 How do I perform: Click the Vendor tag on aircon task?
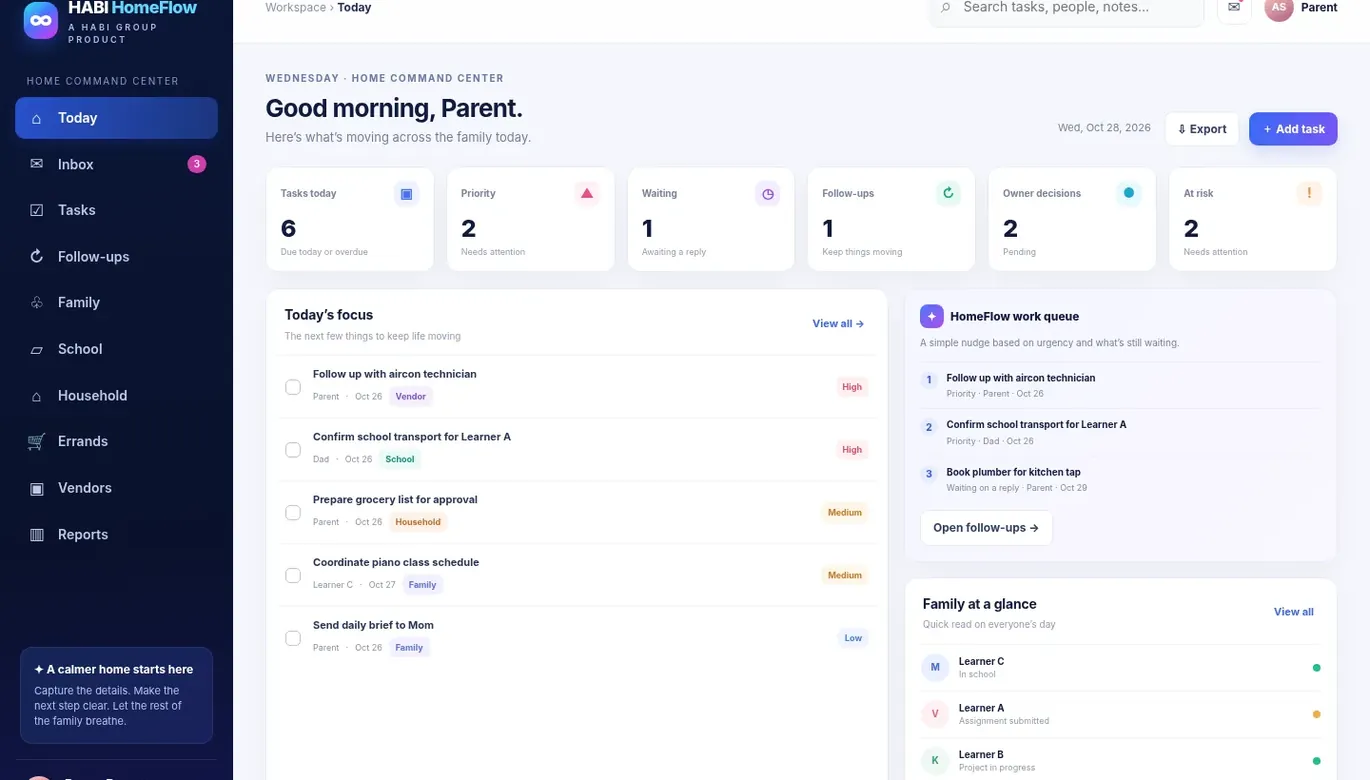(x=411, y=397)
